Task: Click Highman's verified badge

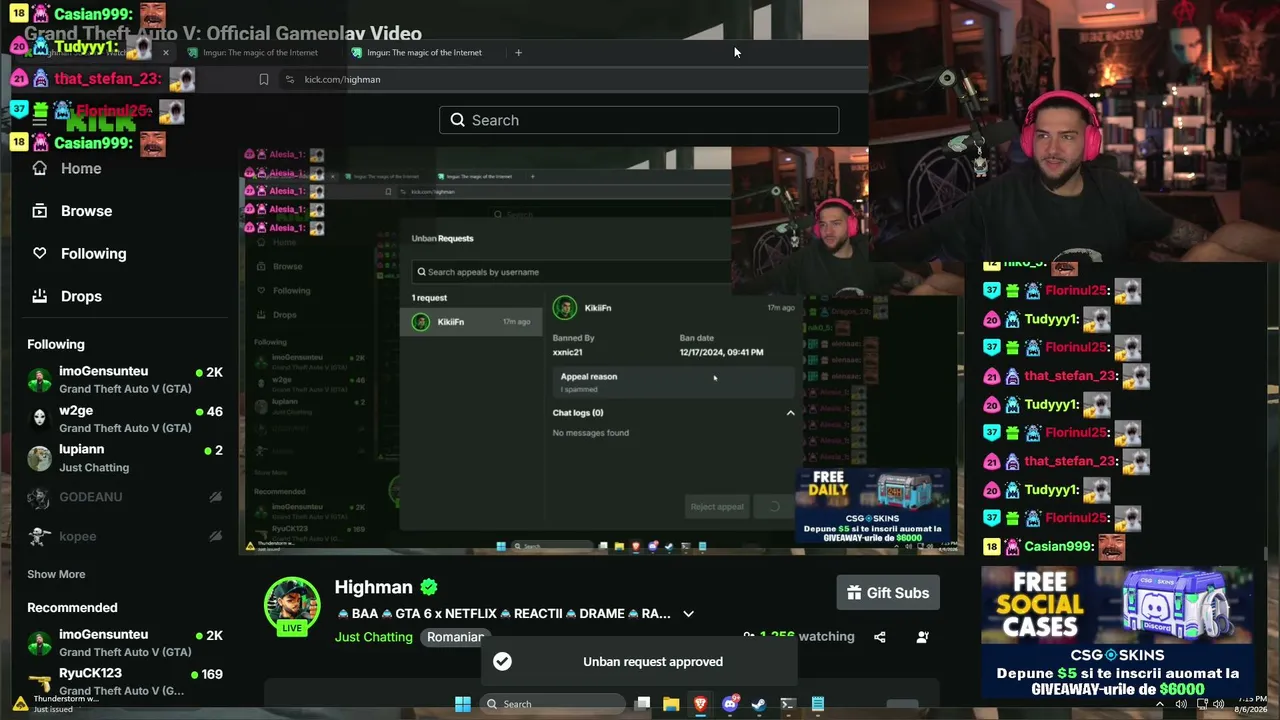Action: coord(429,587)
